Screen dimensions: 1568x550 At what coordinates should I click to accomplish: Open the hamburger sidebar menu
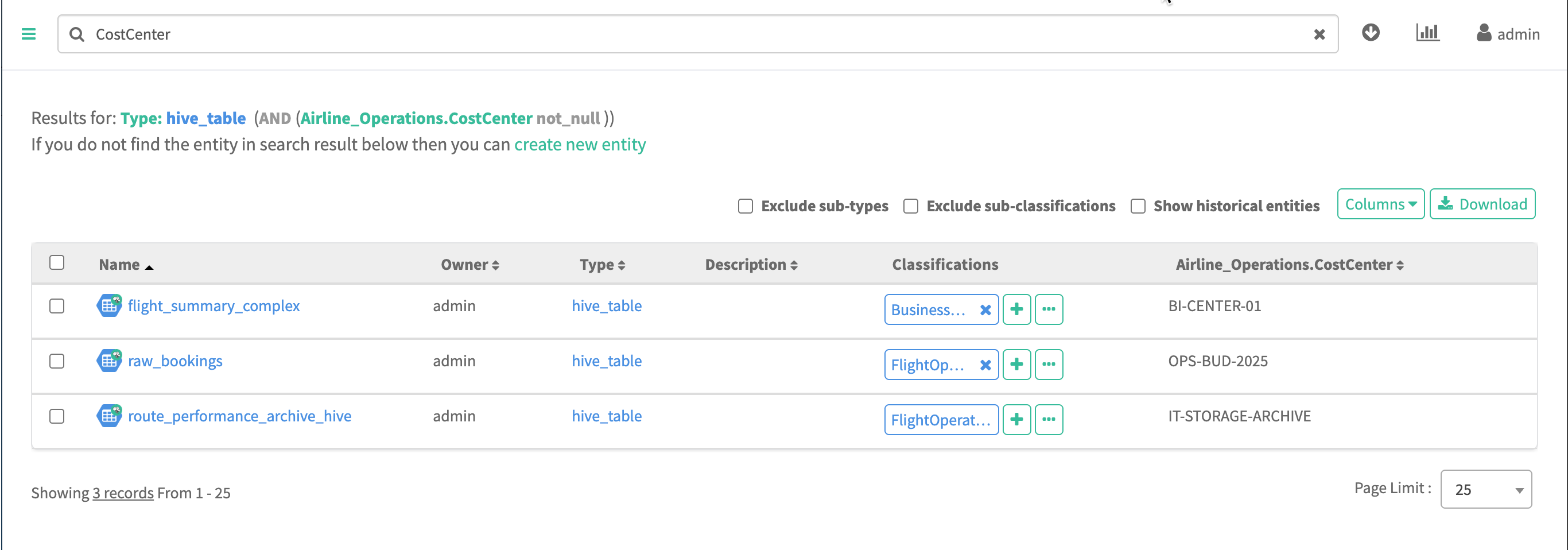[x=29, y=34]
